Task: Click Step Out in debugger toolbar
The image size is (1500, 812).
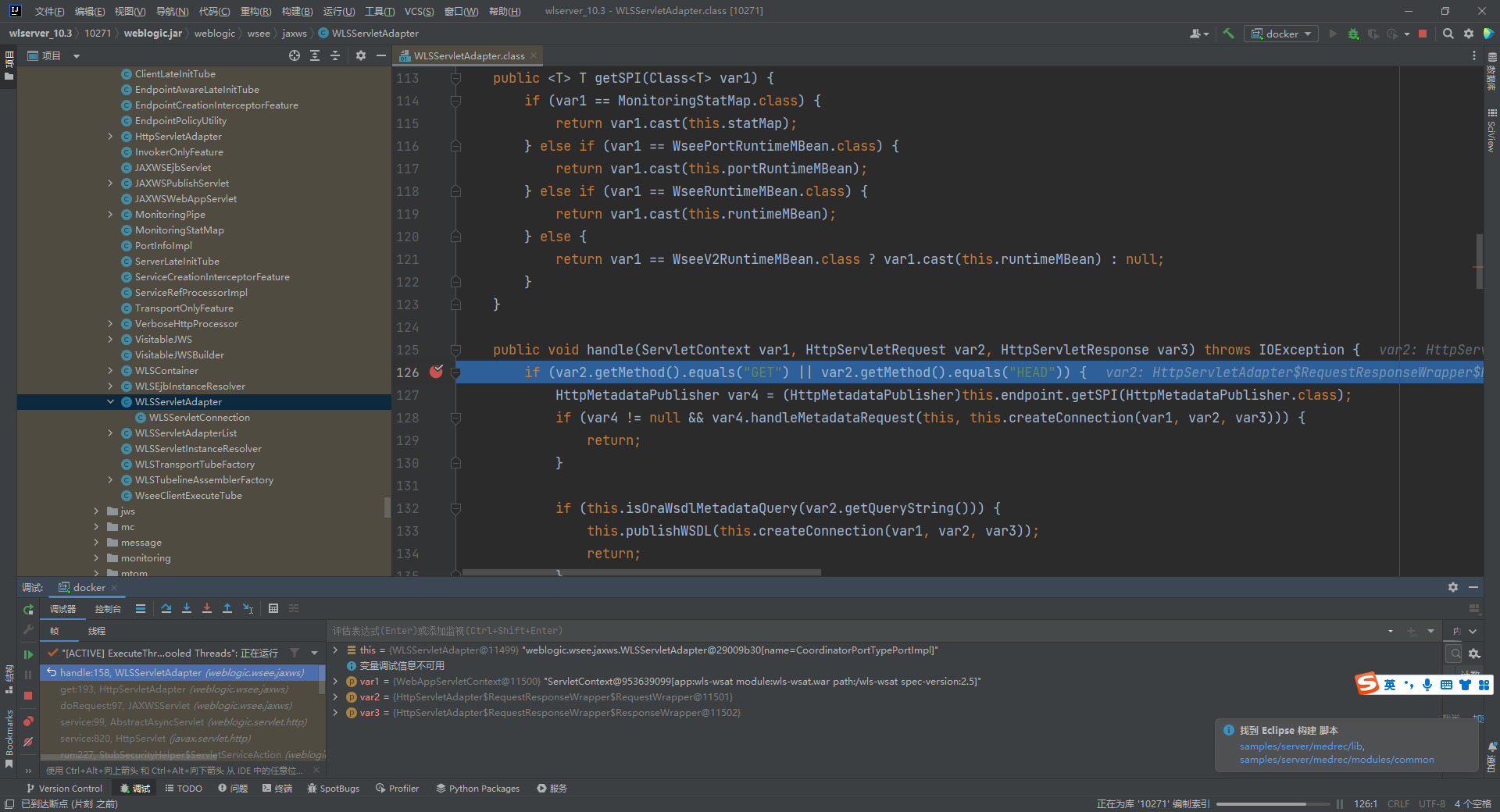Action: [x=227, y=608]
